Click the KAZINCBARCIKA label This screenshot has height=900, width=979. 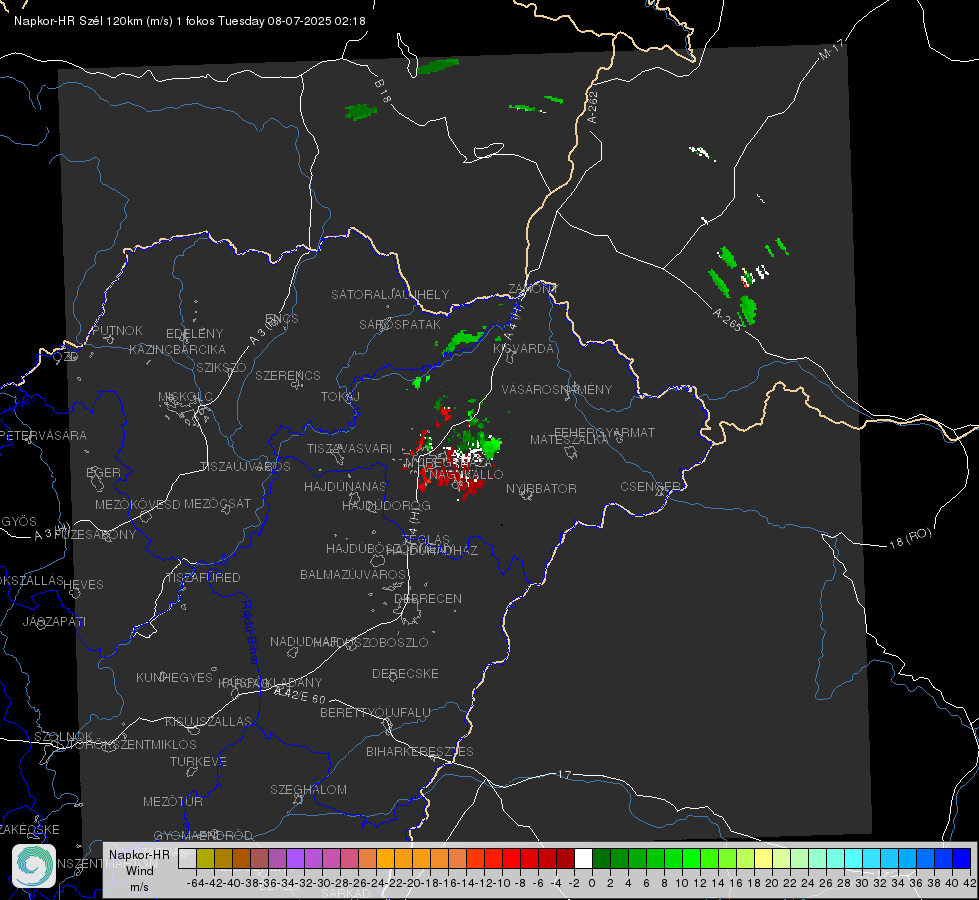click(177, 349)
